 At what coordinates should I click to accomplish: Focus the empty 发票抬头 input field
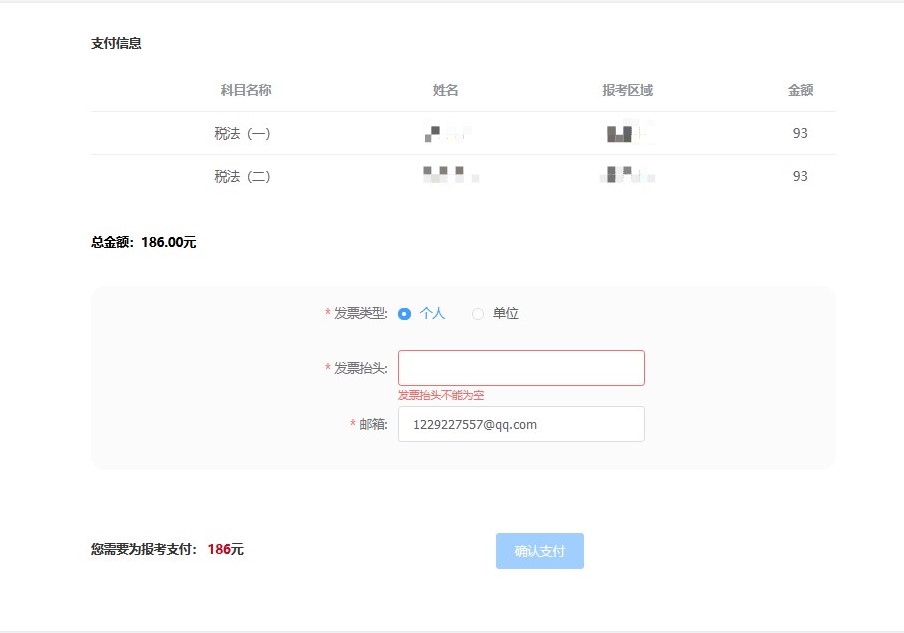click(x=521, y=368)
